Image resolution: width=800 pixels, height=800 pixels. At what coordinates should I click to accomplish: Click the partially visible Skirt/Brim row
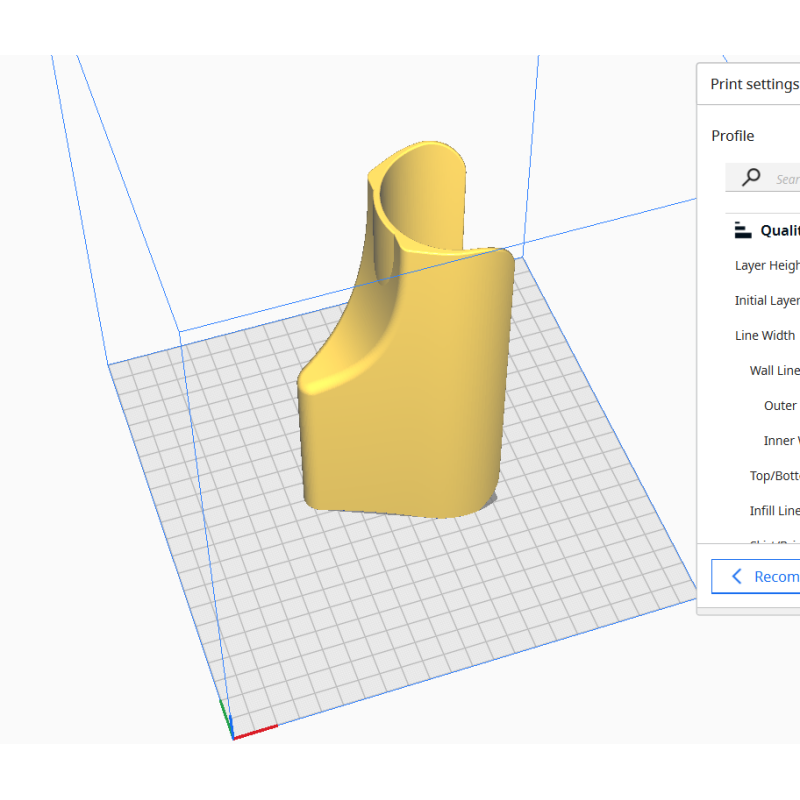774,542
